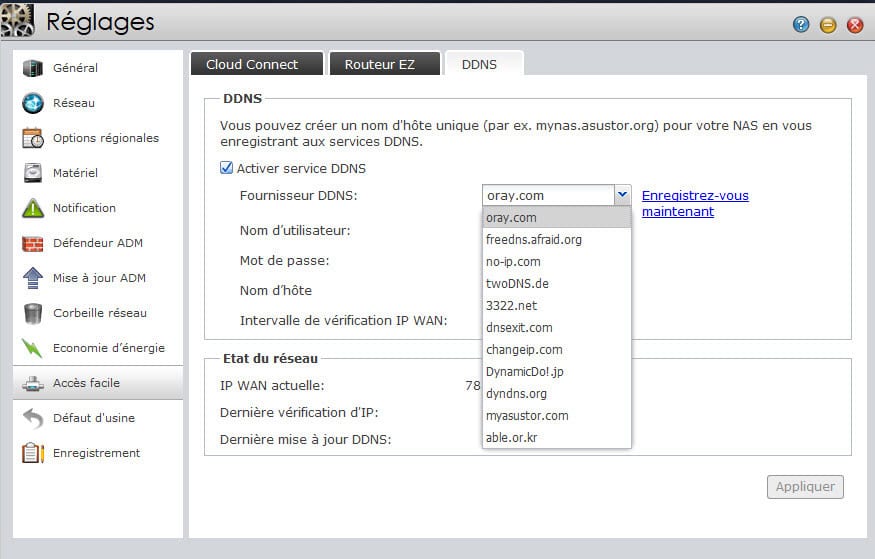The width and height of the screenshot is (875, 559).
Task: Click the IP WAN actuelle label
Action: (x=272, y=385)
